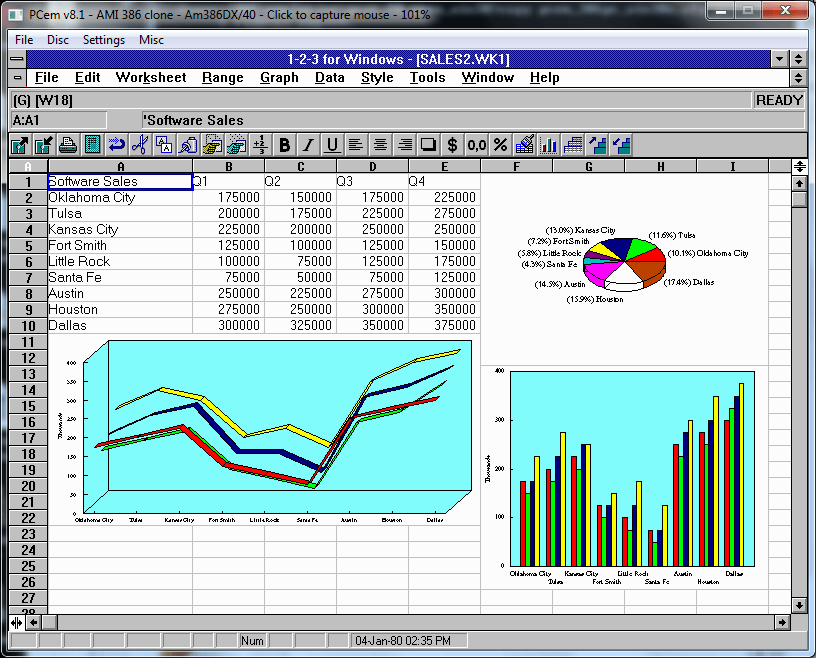Select the Oklahoma City cell
Image resolution: width=816 pixels, height=658 pixels.
(x=120, y=198)
